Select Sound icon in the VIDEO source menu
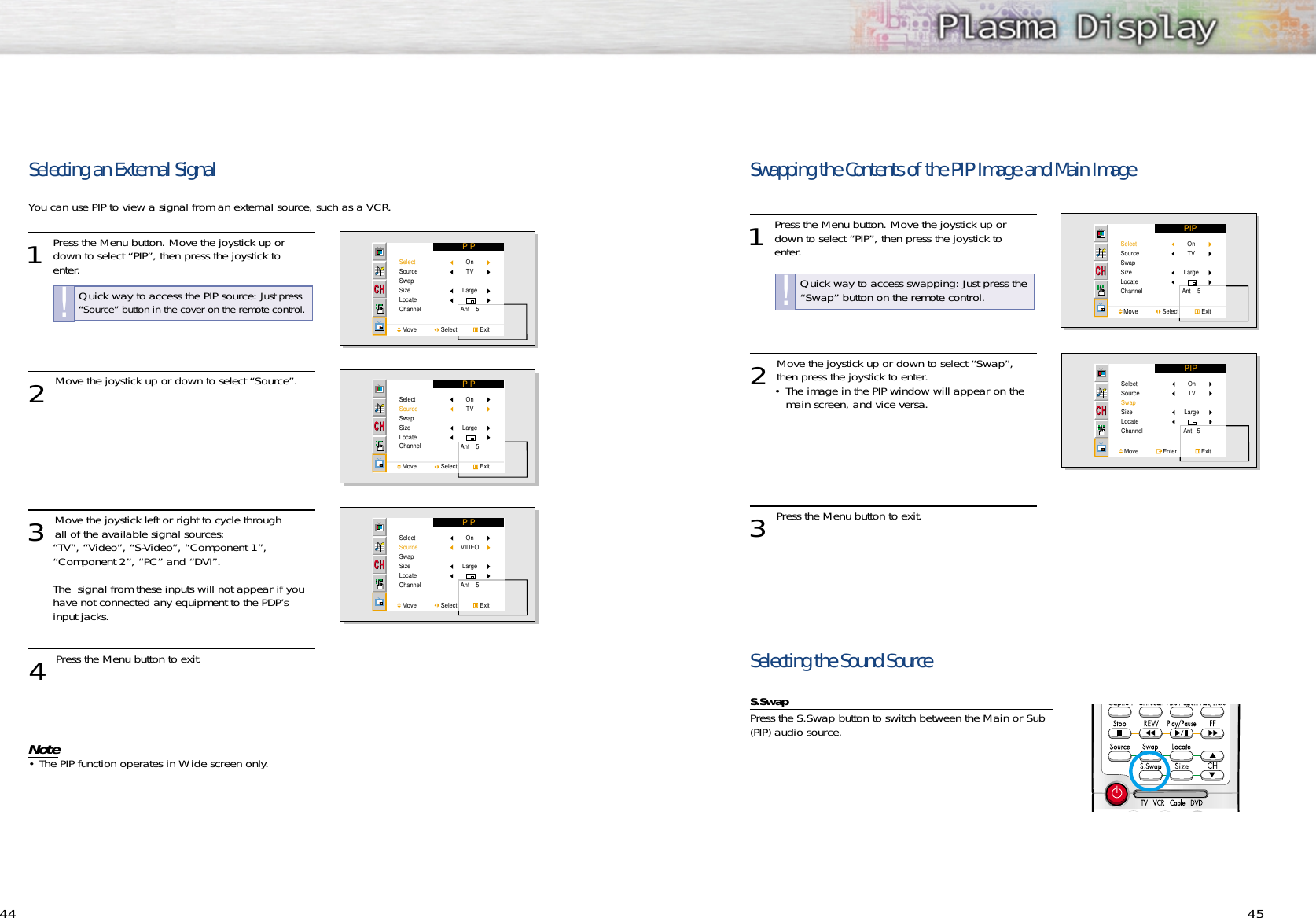The width and height of the screenshot is (1316, 918). (x=380, y=546)
